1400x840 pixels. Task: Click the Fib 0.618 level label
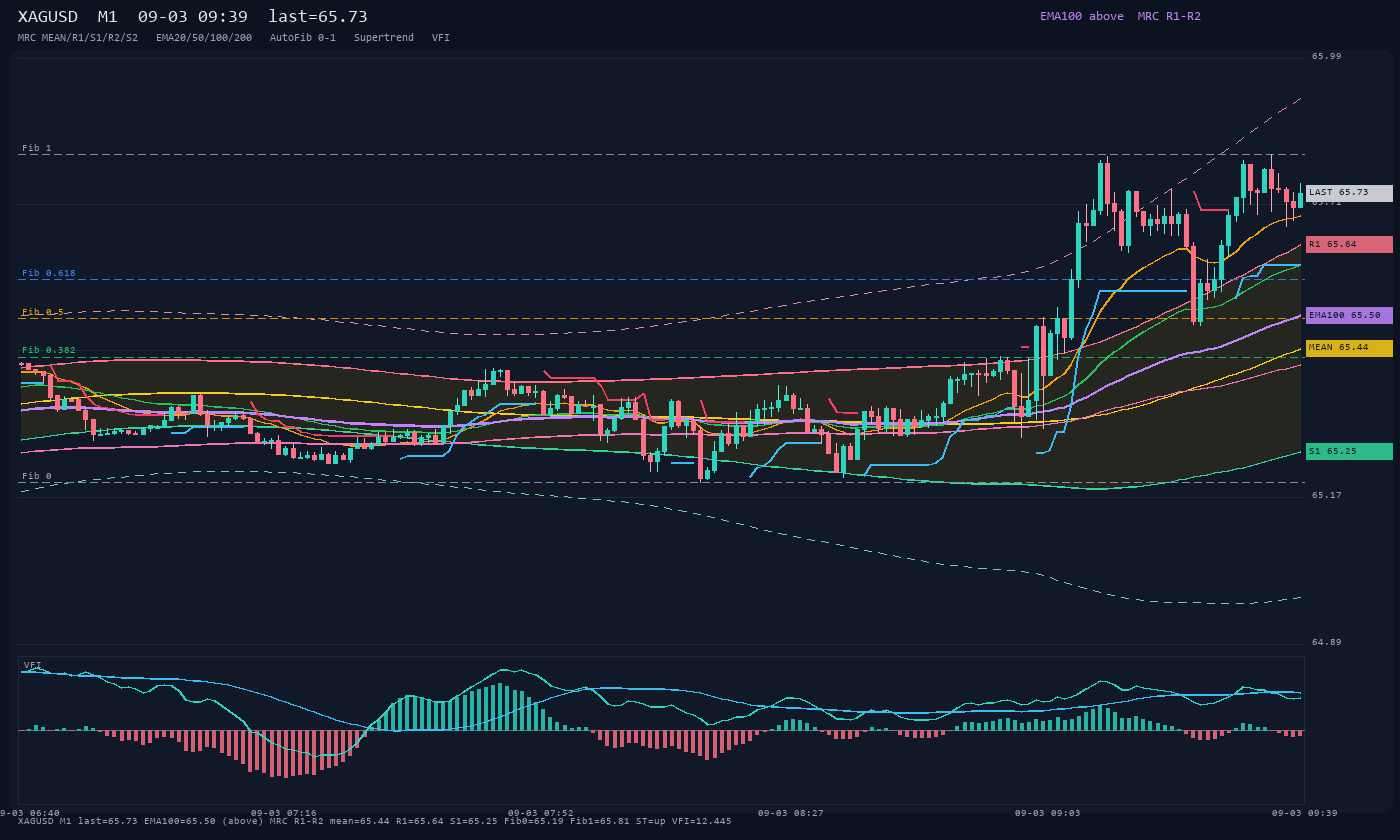(49, 273)
